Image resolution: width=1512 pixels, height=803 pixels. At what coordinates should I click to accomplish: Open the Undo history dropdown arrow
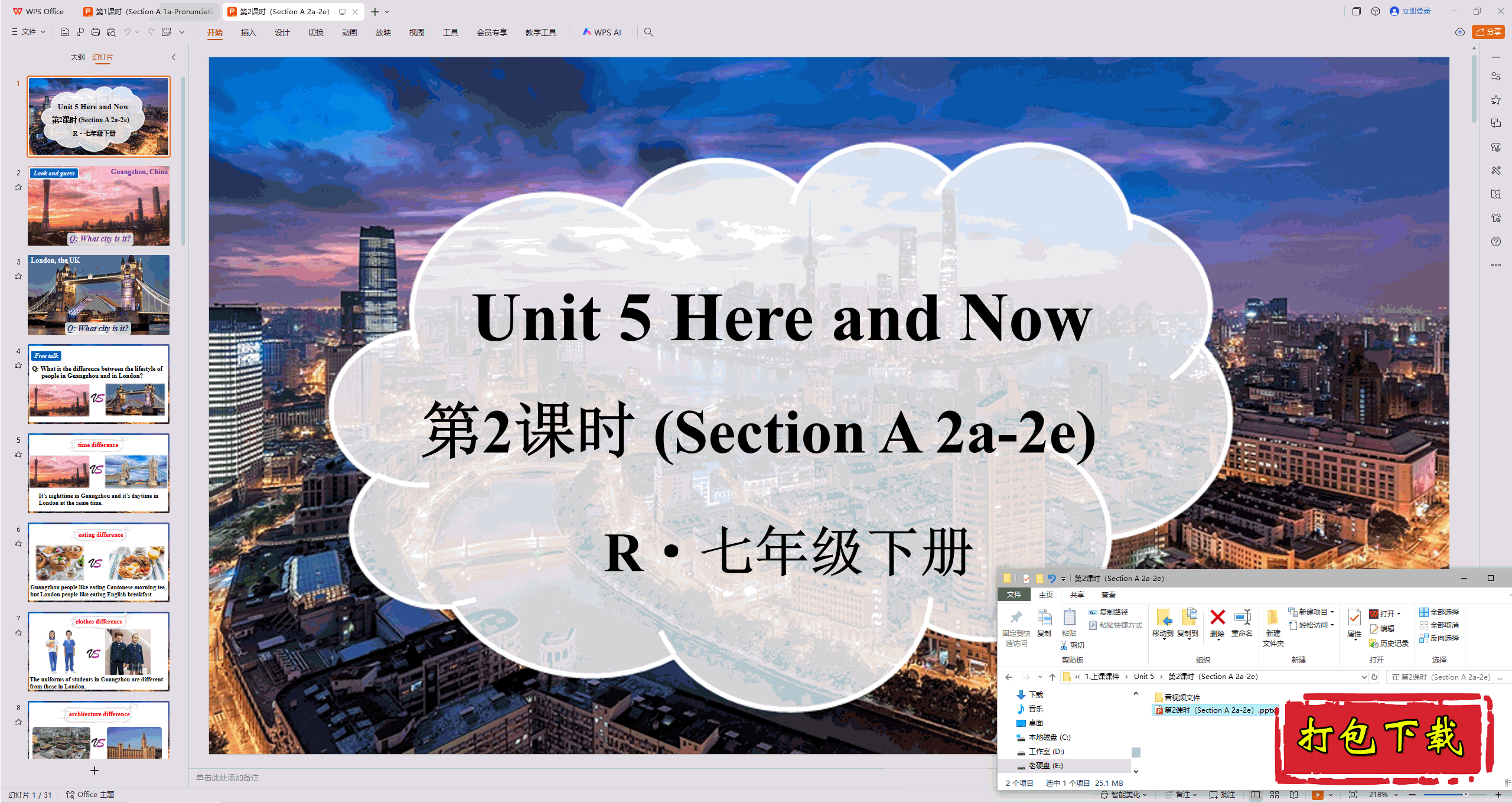pos(137,32)
